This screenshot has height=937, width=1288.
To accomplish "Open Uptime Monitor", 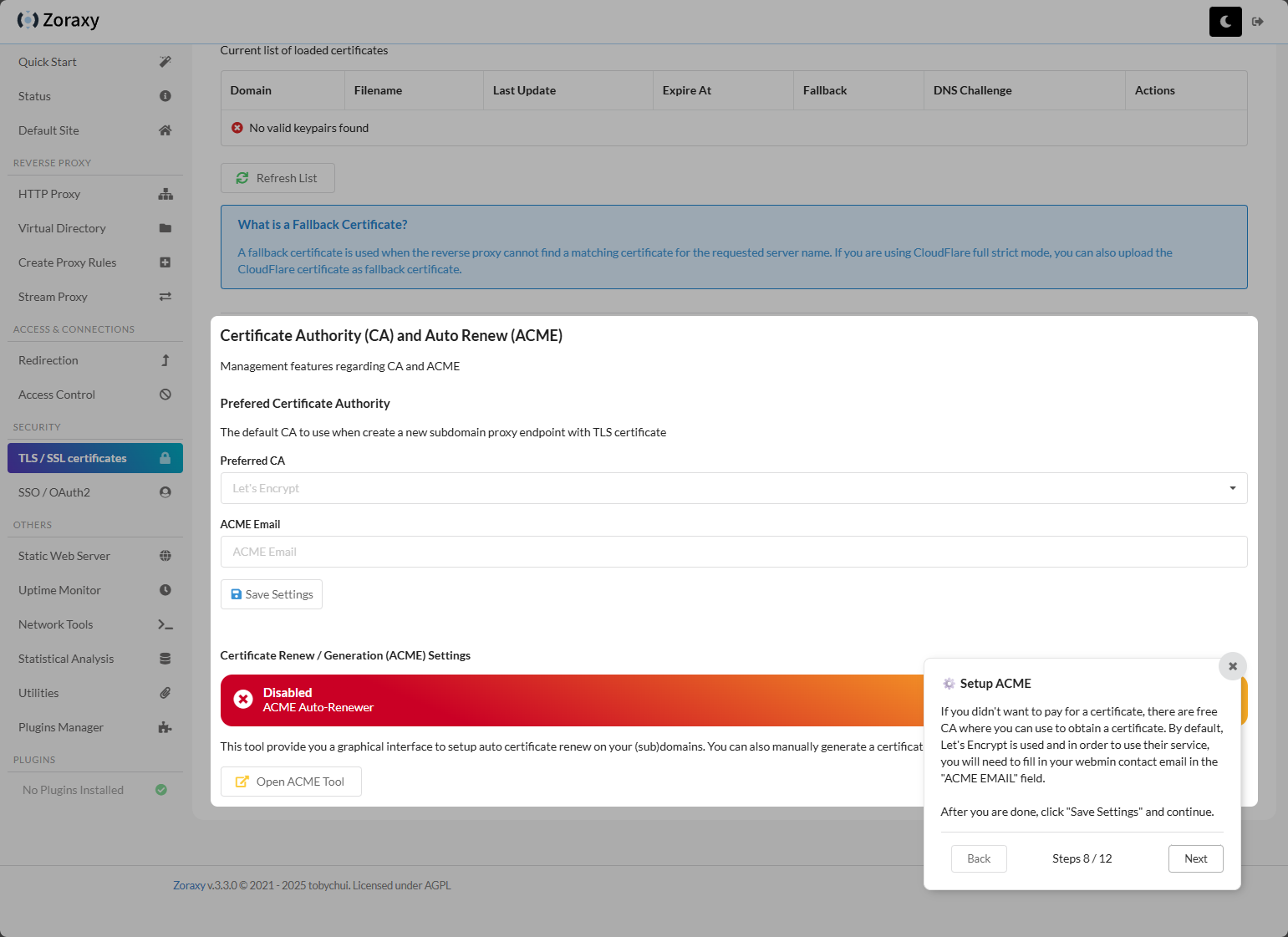I will coord(95,590).
